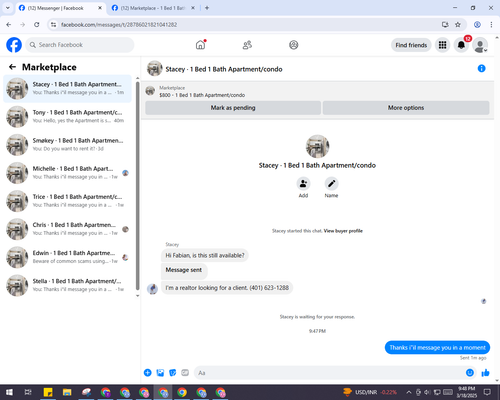Open the tab search dropdown arrow
This screenshot has height=400, width=500.
[x=8, y=8]
